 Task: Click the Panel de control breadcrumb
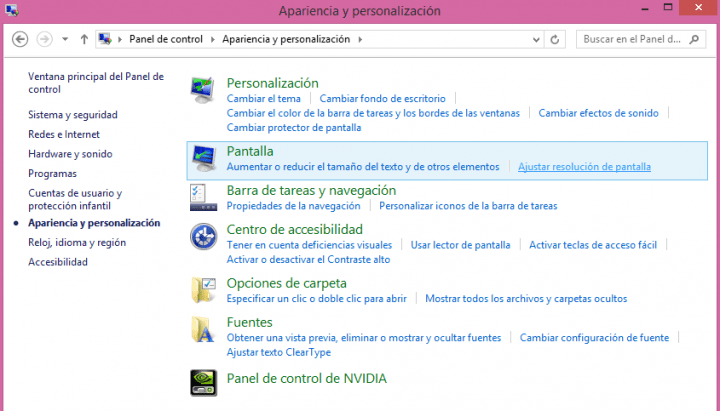[x=166, y=39]
